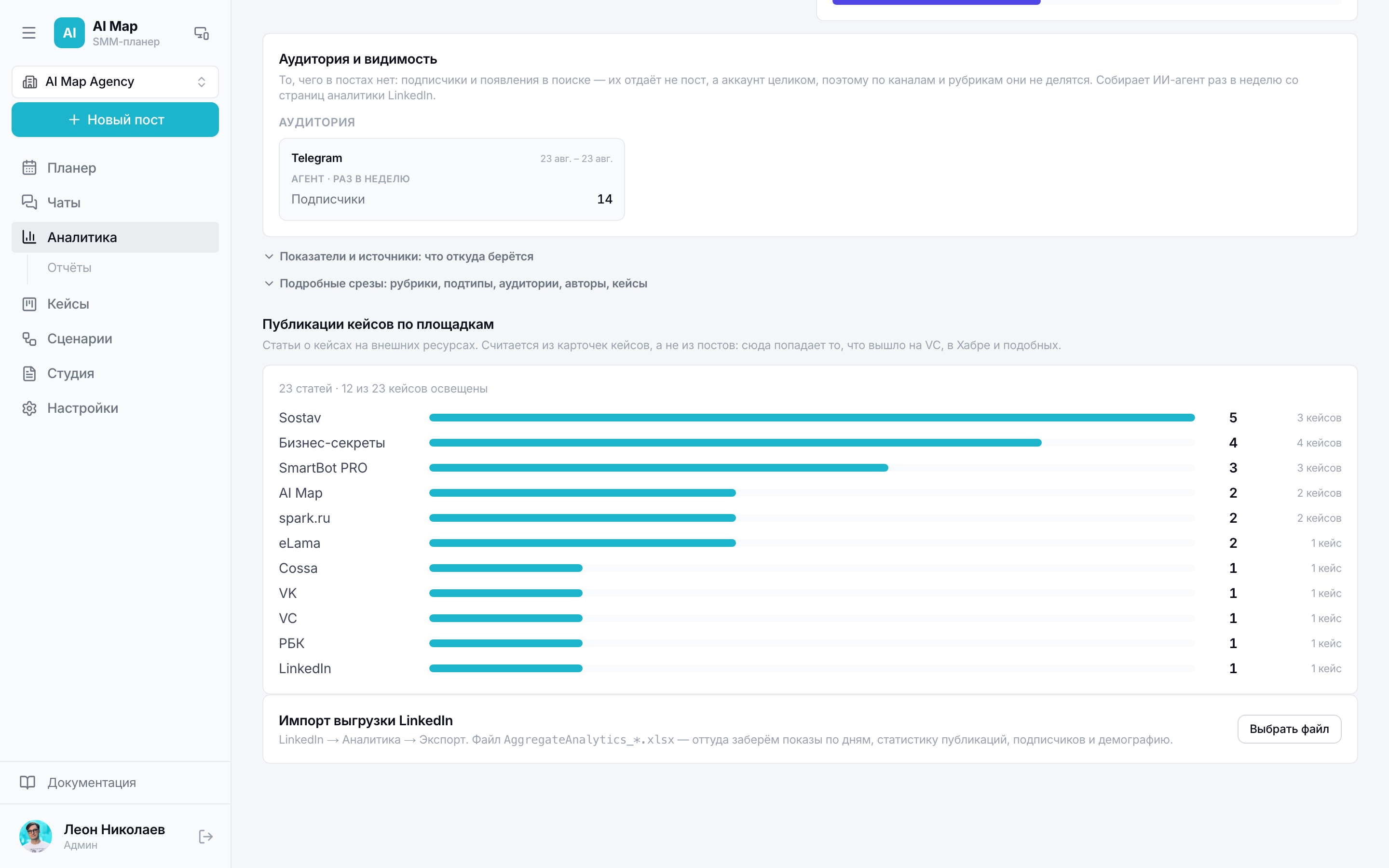Viewport: 1389px width, 868px height.
Task: Click the Чаты speech bubbles icon
Action: point(29,202)
